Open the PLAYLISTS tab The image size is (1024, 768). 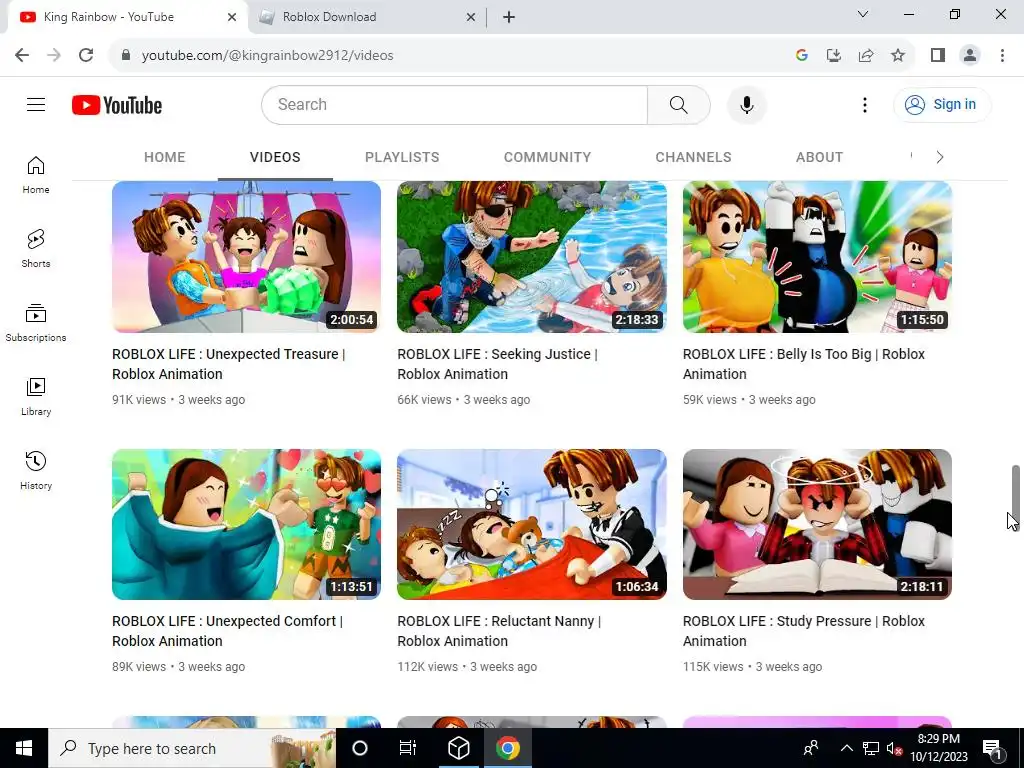coord(402,157)
